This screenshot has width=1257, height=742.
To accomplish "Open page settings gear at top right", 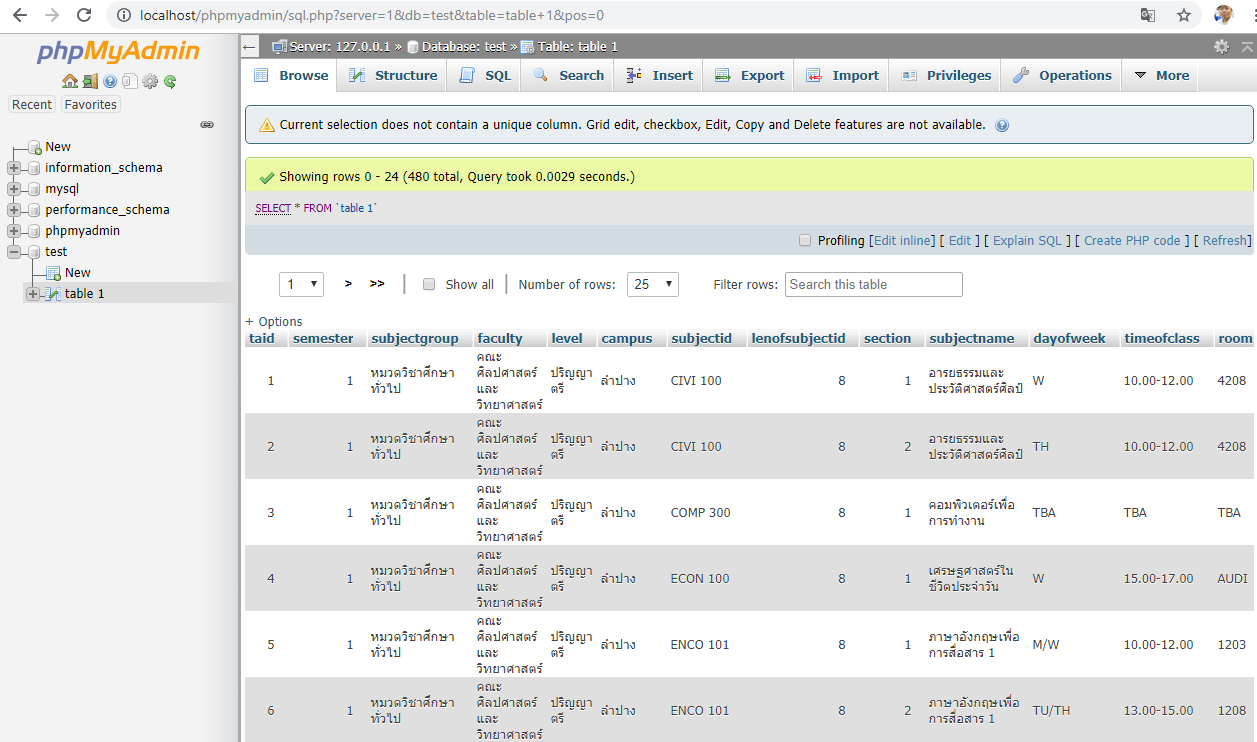I will (x=1221, y=47).
